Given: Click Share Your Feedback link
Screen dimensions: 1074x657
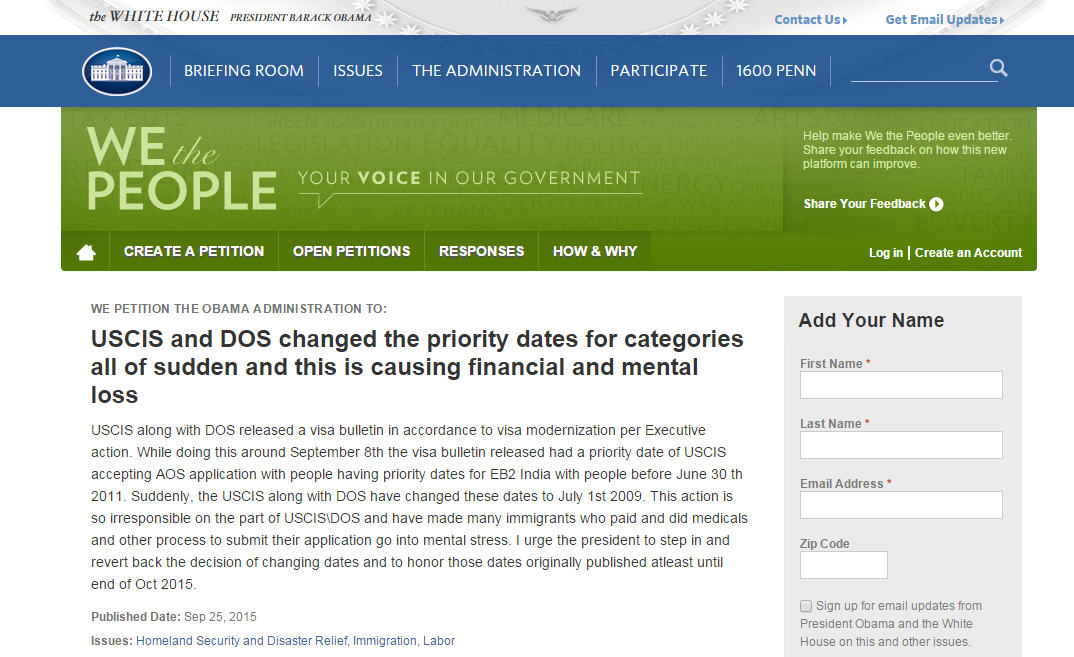Looking at the screenshot, I should (864, 203).
